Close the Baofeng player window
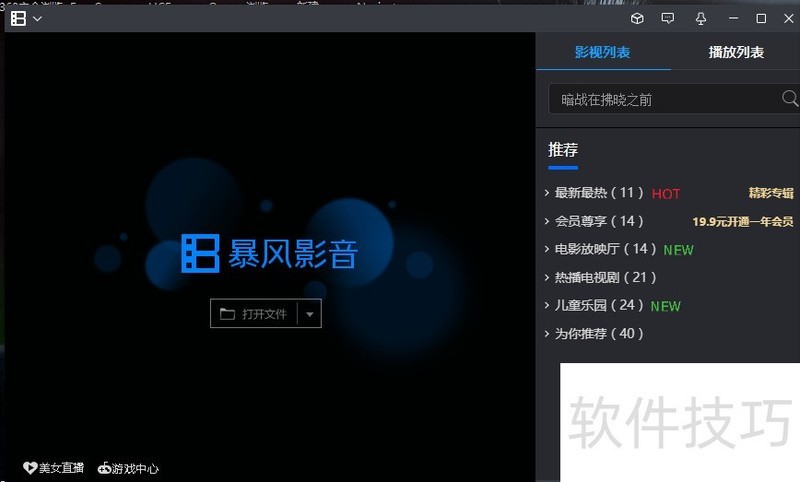 click(788, 19)
